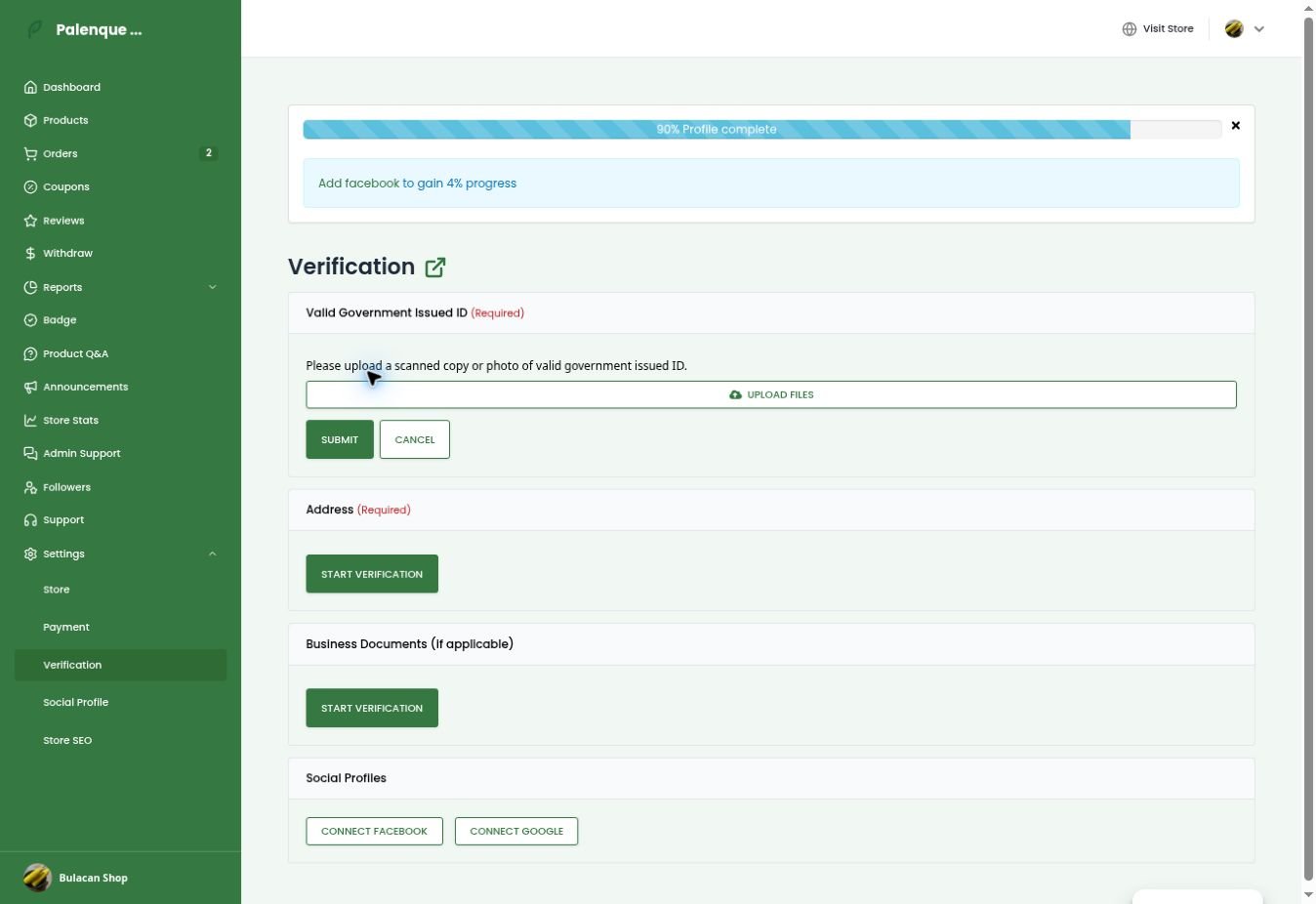This screenshot has width=1316, height=904.
Task: Click the Announcements megaphone icon
Action: pos(30,387)
